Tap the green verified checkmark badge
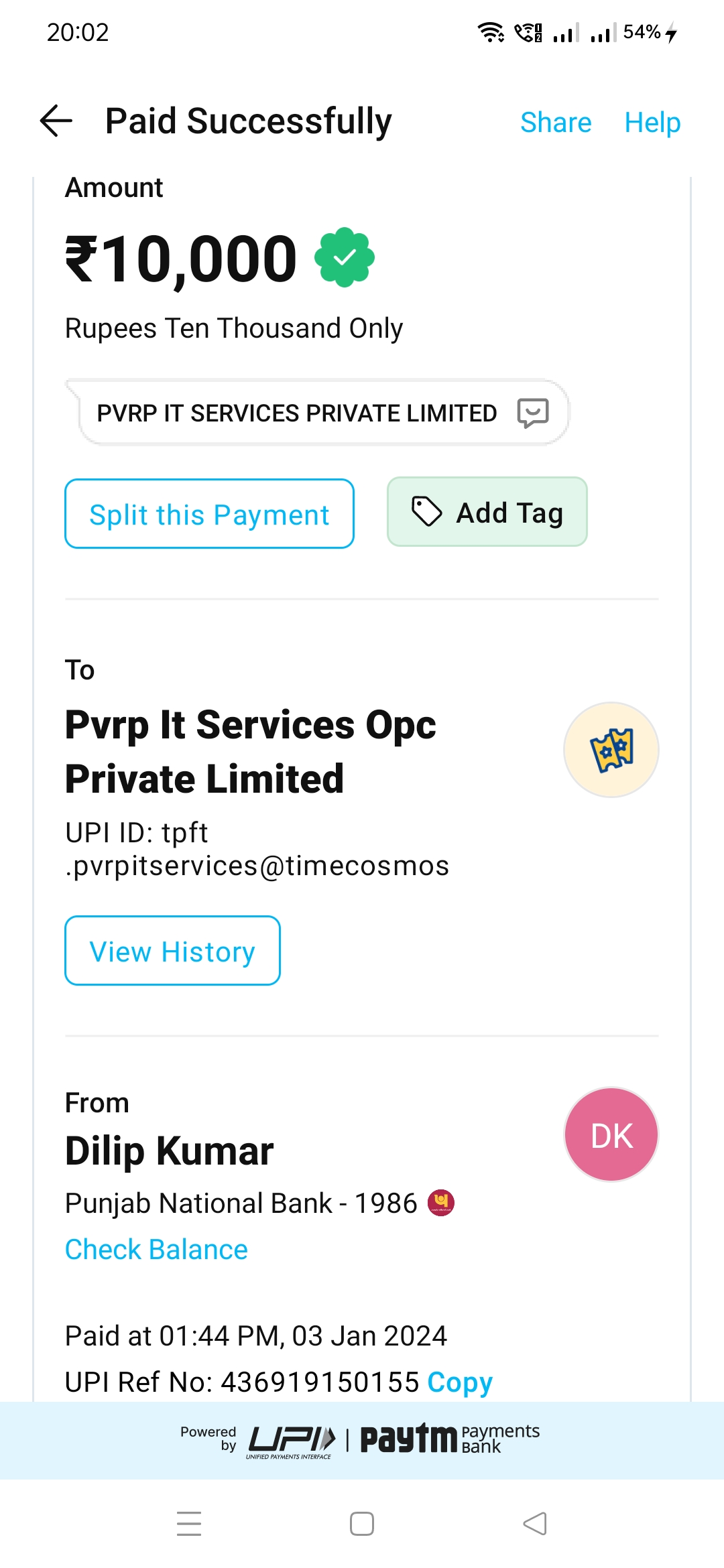724x1568 pixels. coord(345,257)
